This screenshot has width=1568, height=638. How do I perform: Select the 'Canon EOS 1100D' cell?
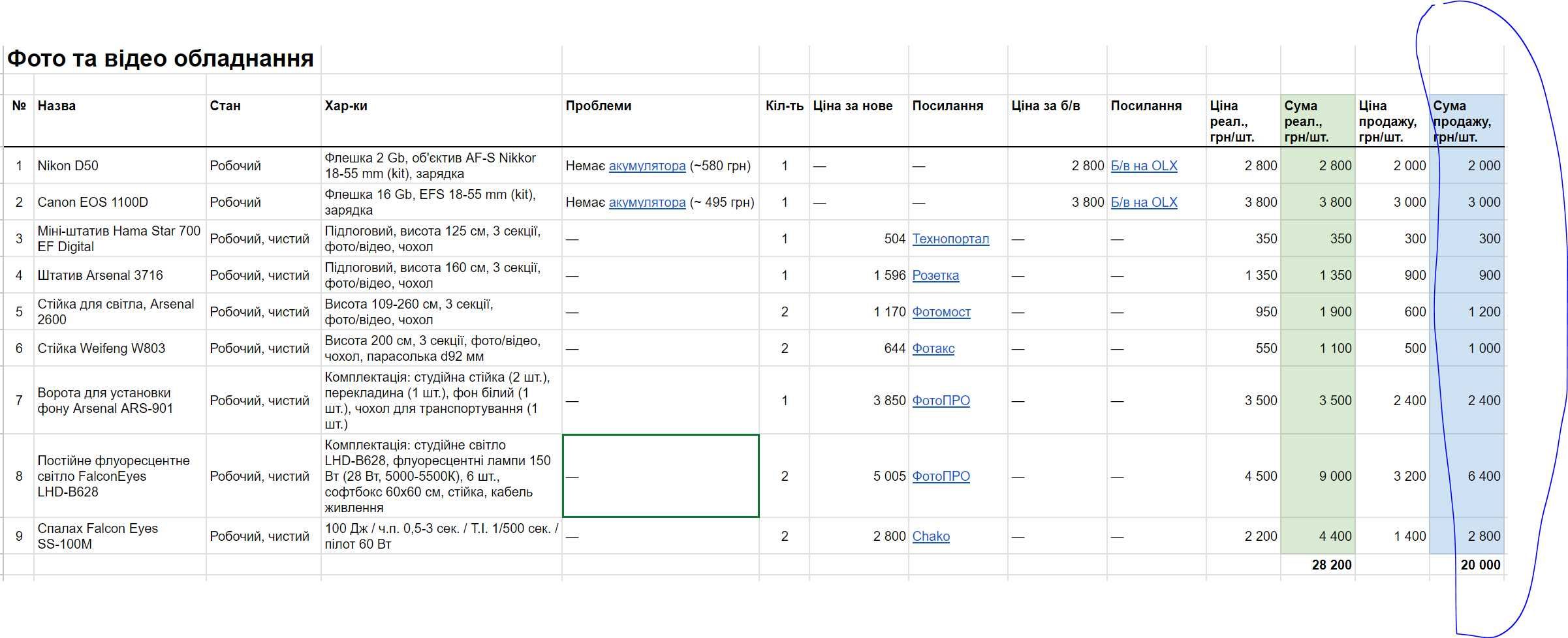coord(120,202)
